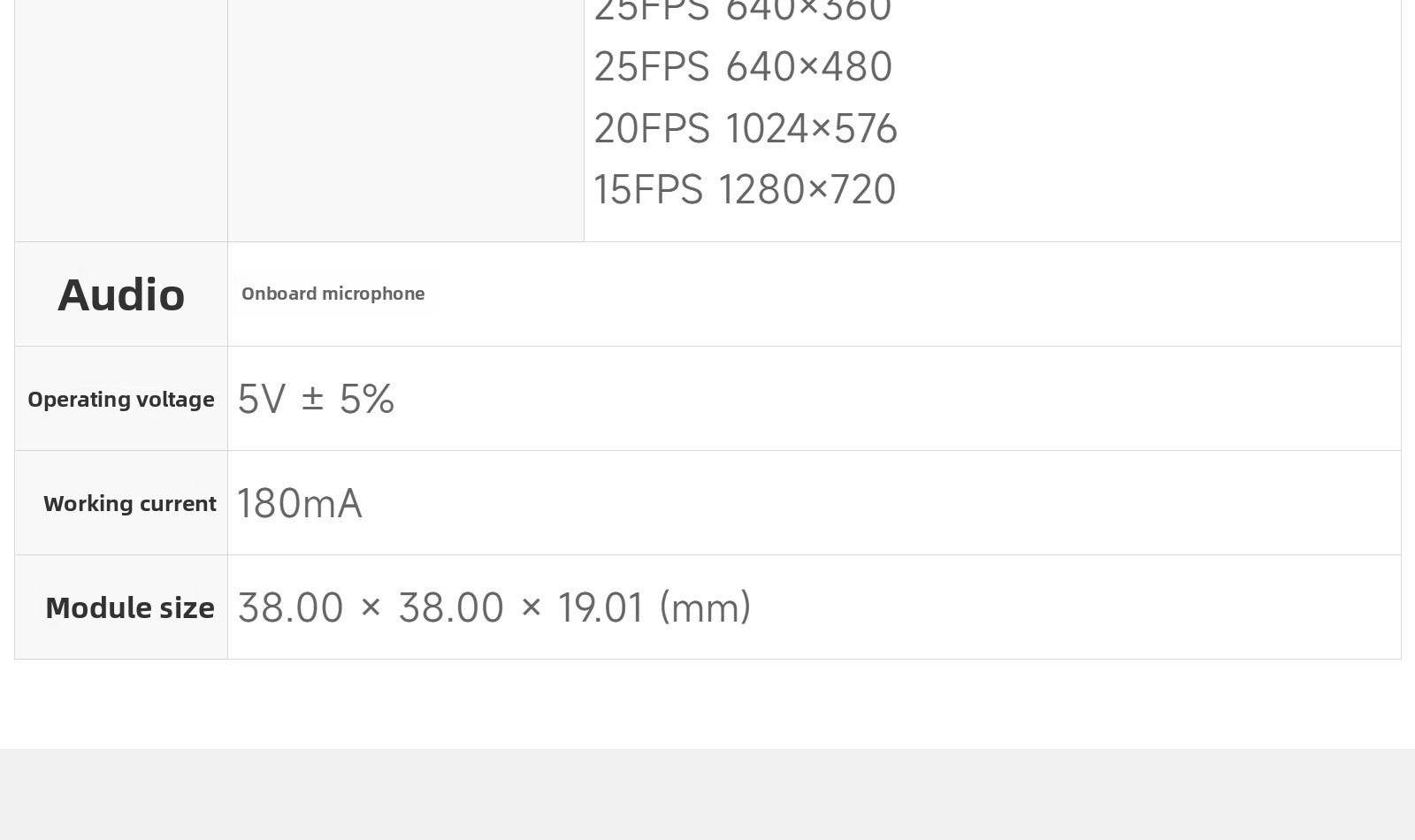This screenshot has height=840, width=1415.
Task: Click the 20FPS 1024×576 entry
Action: click(746, 129)
